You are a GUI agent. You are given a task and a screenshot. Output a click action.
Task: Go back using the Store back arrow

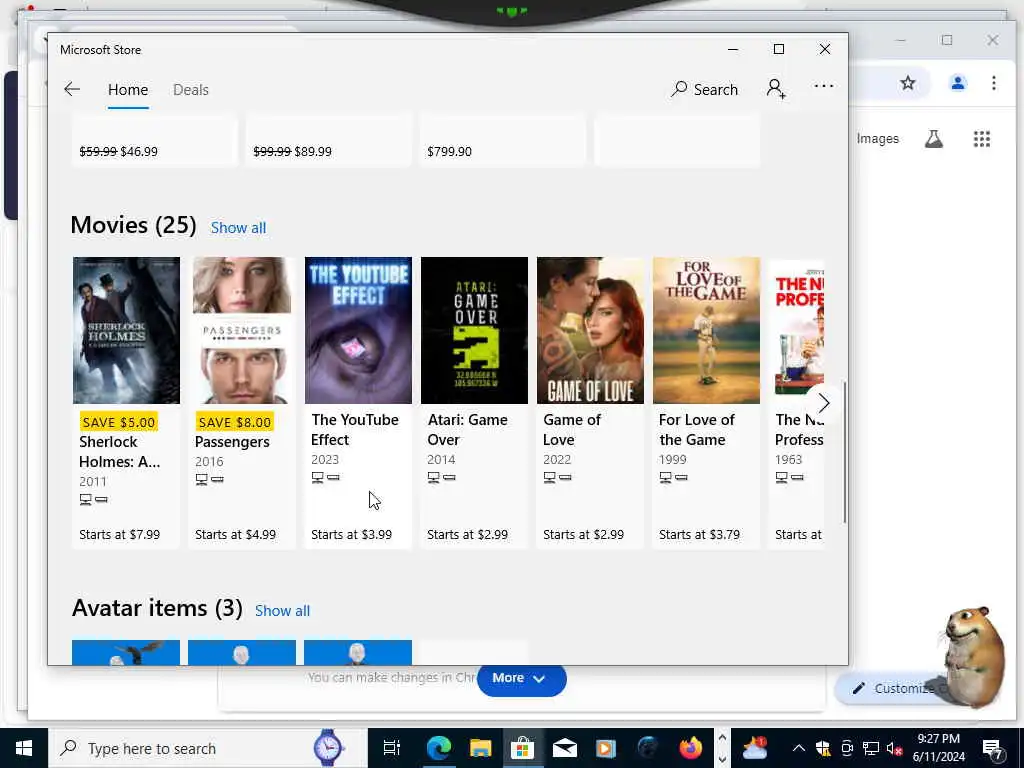[x=72, y=89]
